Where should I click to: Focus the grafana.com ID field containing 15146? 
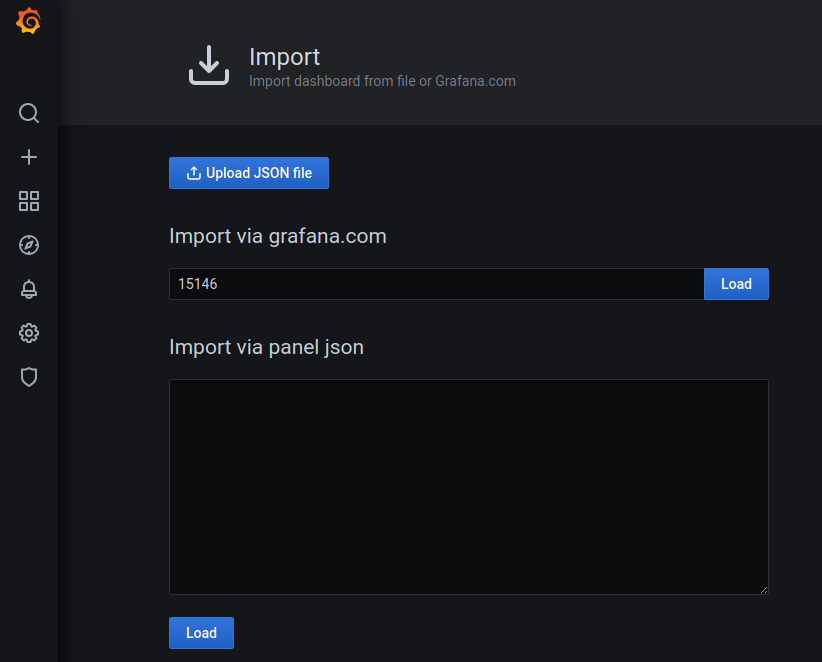point(436,284)
